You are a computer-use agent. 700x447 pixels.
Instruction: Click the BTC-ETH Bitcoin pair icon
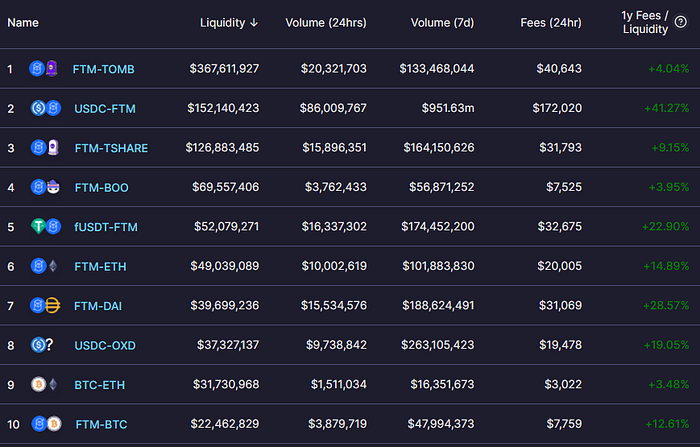coord(45,384)
